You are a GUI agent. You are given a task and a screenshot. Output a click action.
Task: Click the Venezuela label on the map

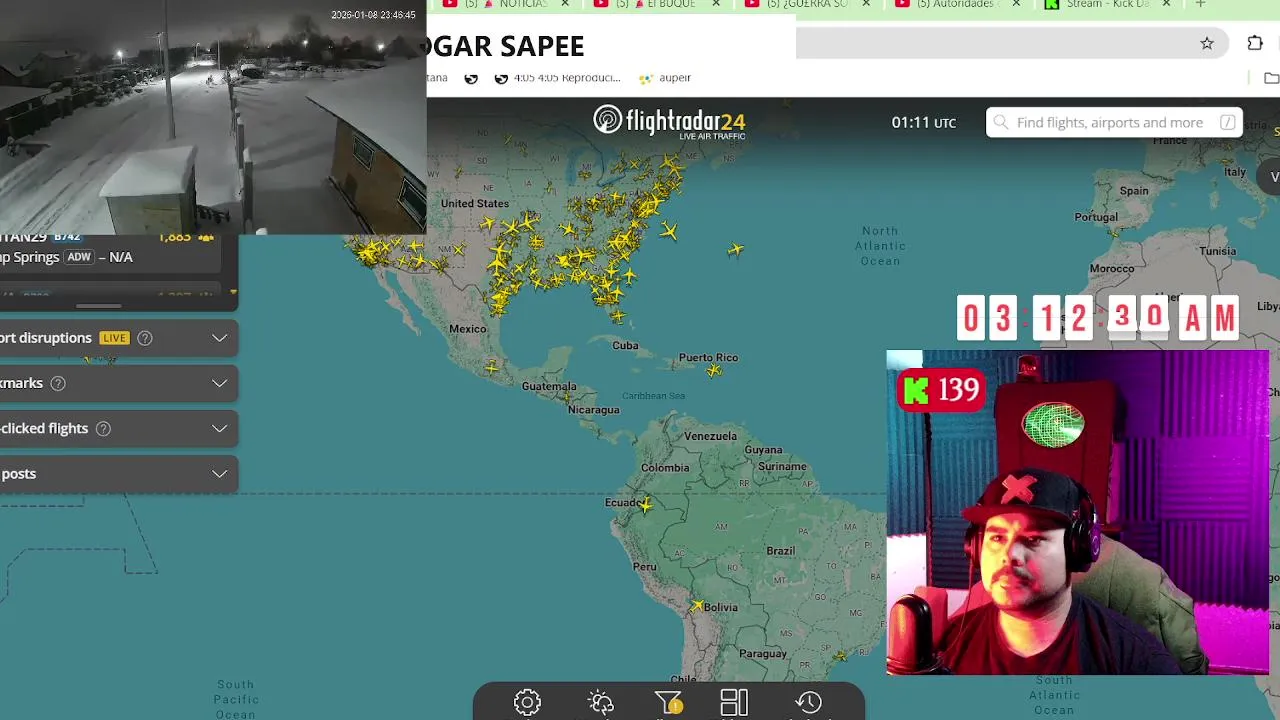coord(710,436)
